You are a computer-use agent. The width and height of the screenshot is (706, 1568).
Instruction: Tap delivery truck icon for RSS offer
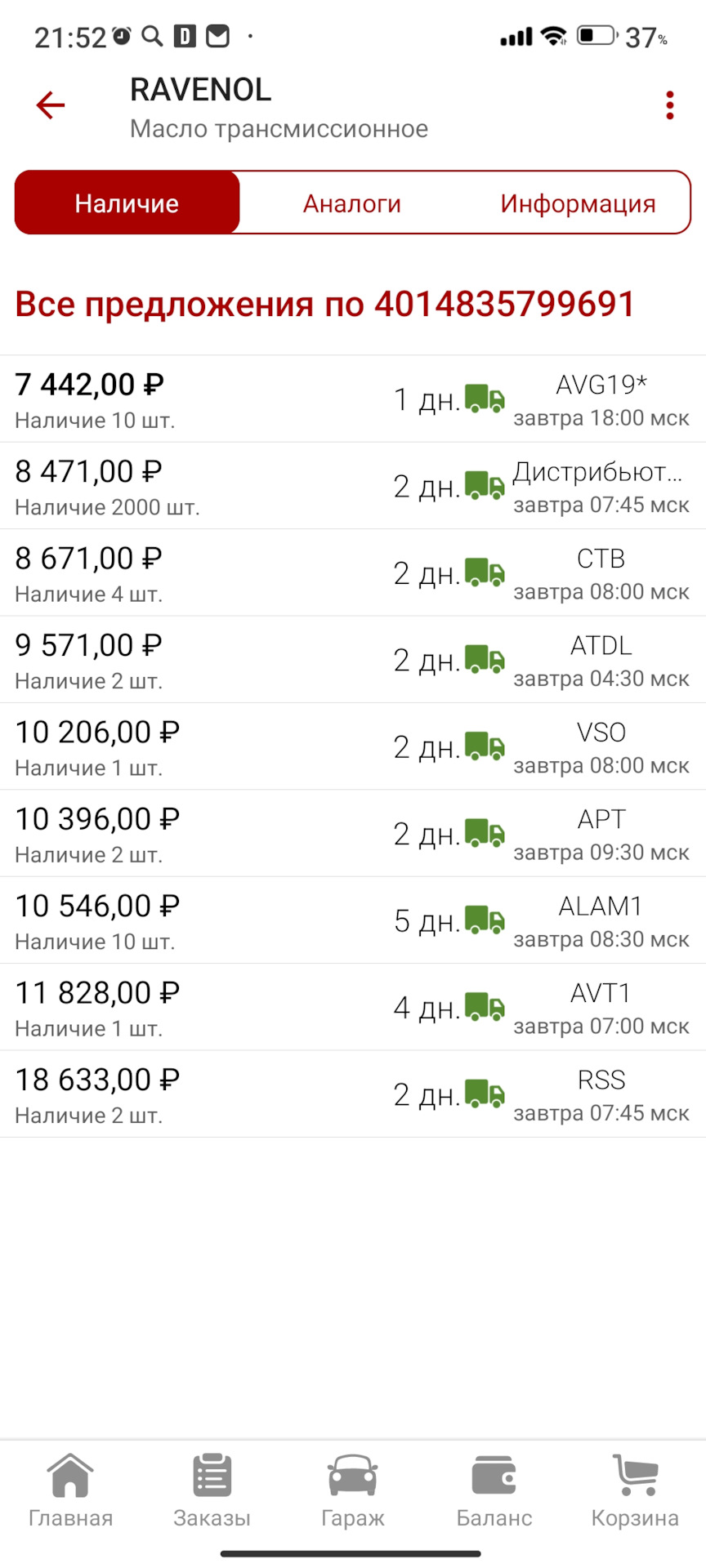(485, 1094)
